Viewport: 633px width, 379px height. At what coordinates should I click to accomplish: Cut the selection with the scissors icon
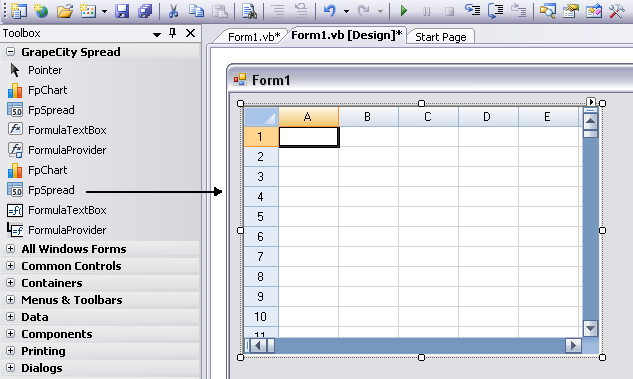point(173,11)
